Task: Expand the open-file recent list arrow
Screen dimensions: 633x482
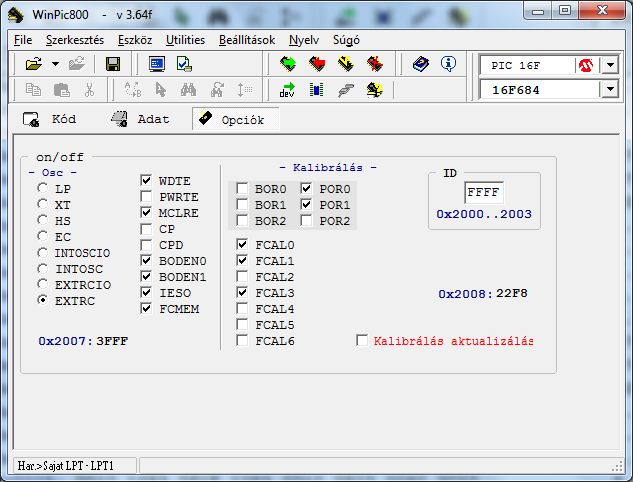Action: [x=55, y=64]
